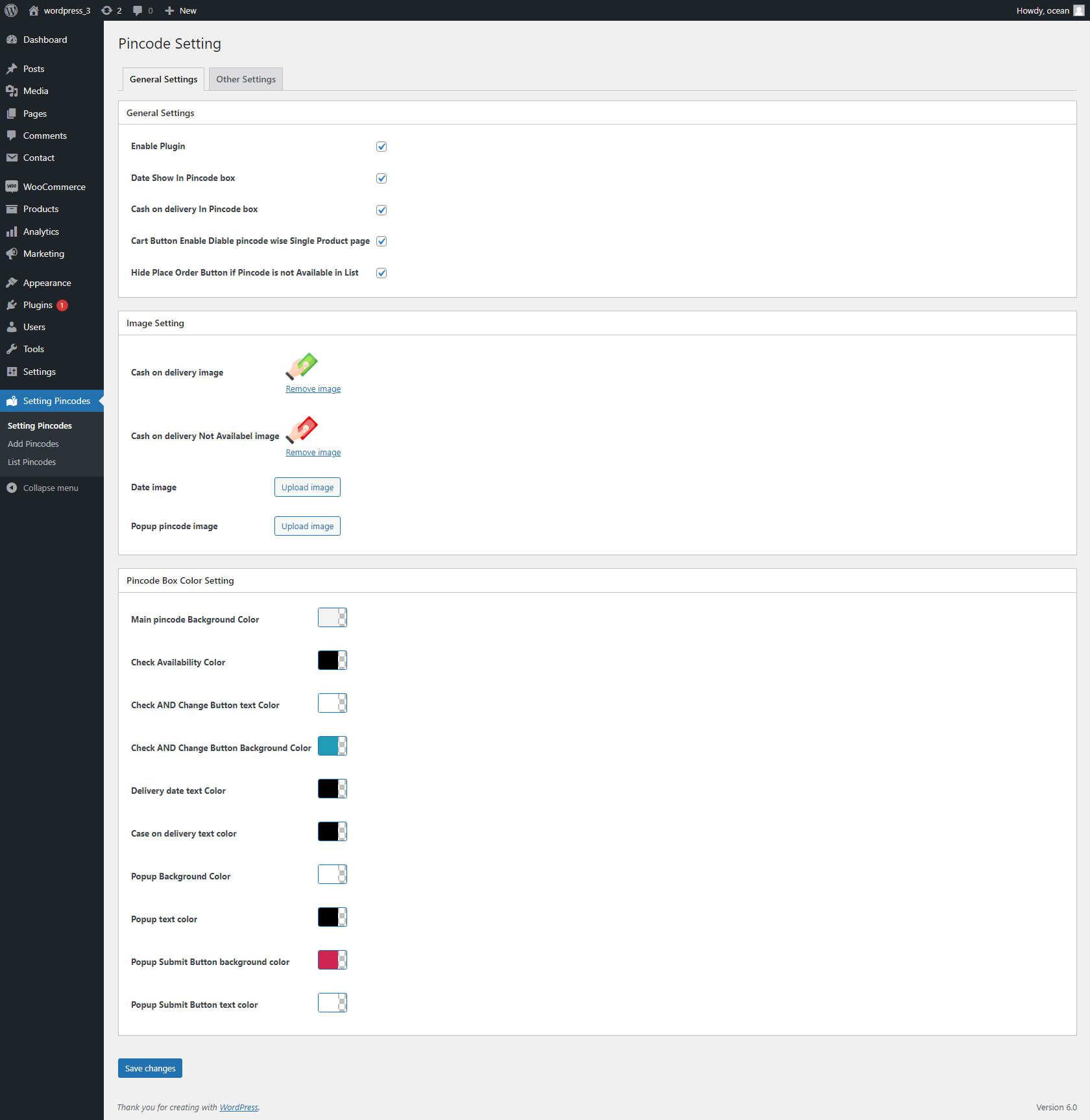Check pending updates via the updates icon
This screenshot has height=1120, width=1090.
click(111, 10)
